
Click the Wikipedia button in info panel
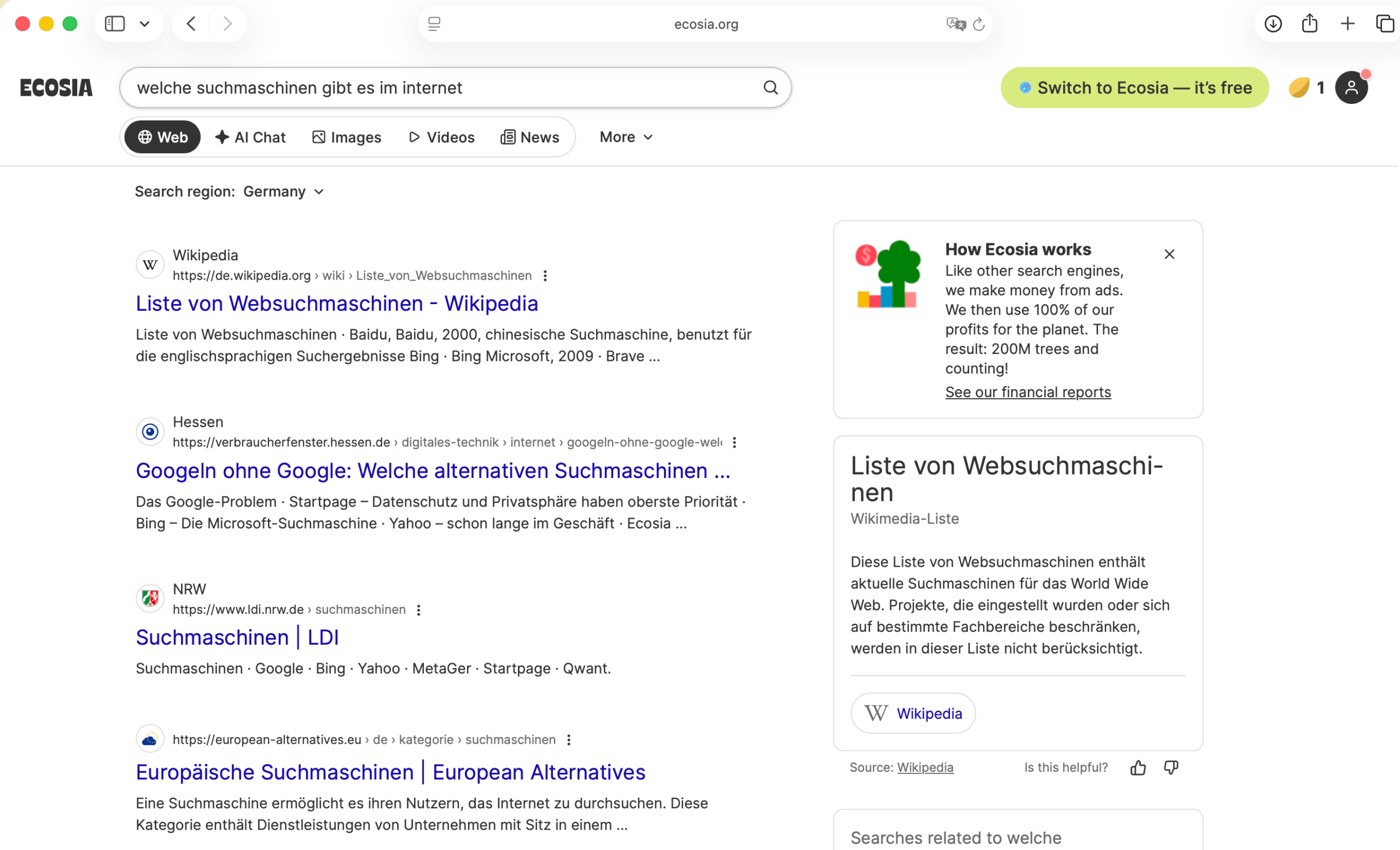pos(913,713)
